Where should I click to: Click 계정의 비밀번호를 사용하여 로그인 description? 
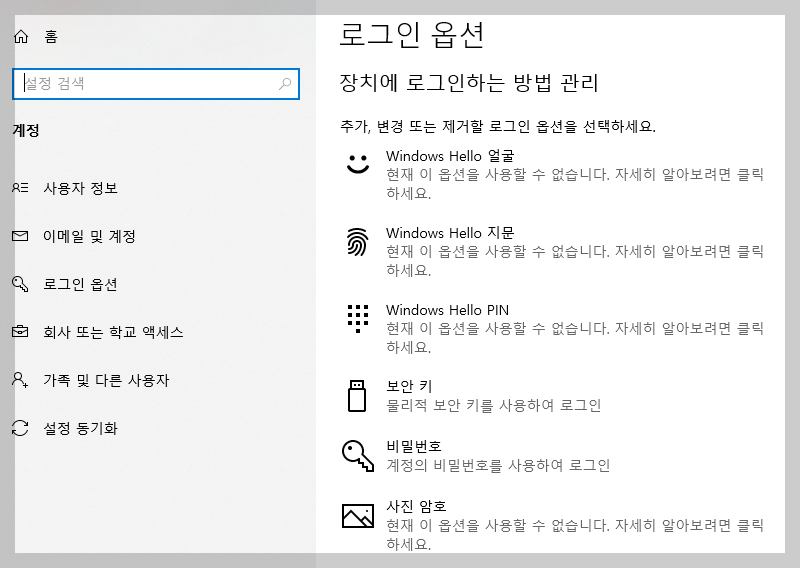click(498, 465)
